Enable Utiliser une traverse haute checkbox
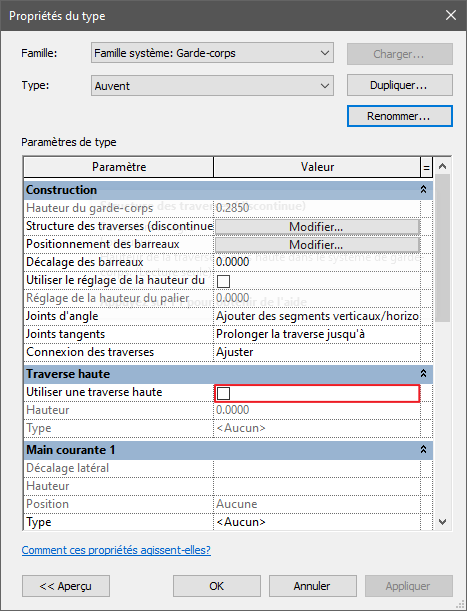 click(x=223, y=393)
